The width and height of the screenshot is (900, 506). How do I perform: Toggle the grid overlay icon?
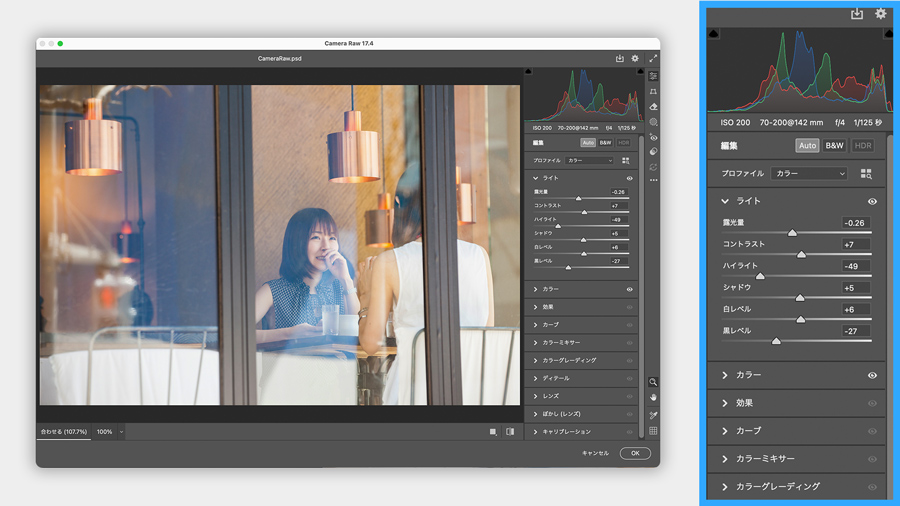(653, 431)
